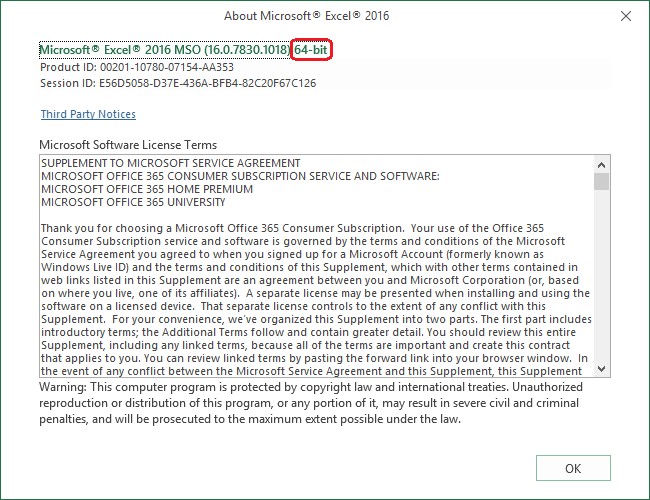This screenshot has width=650, height=500.
Task: Select the Excel 2016 MSO version text
Action: pos(164,50)
